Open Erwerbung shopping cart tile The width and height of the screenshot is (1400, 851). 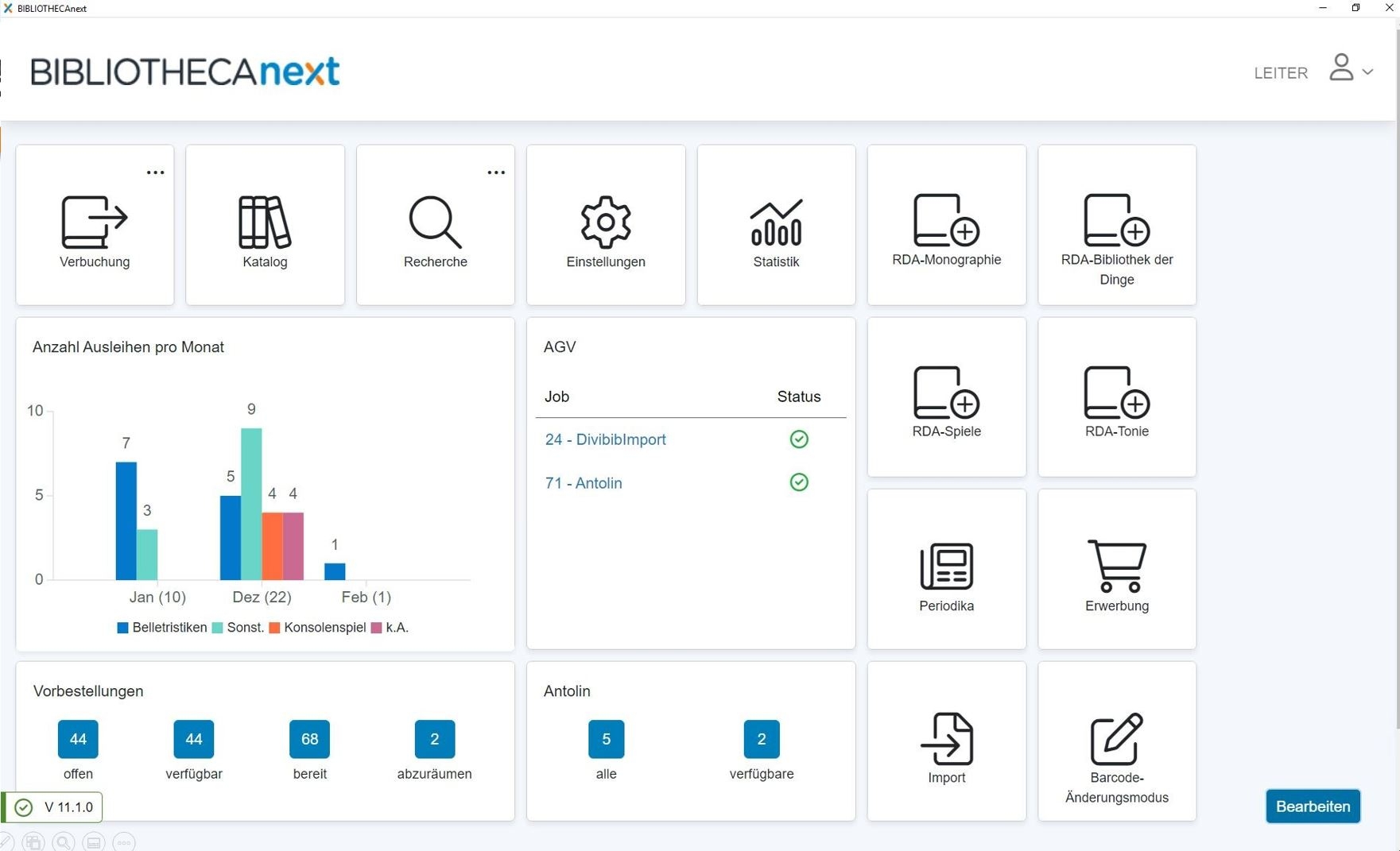pyautogui.click(x=1117, y=569)
